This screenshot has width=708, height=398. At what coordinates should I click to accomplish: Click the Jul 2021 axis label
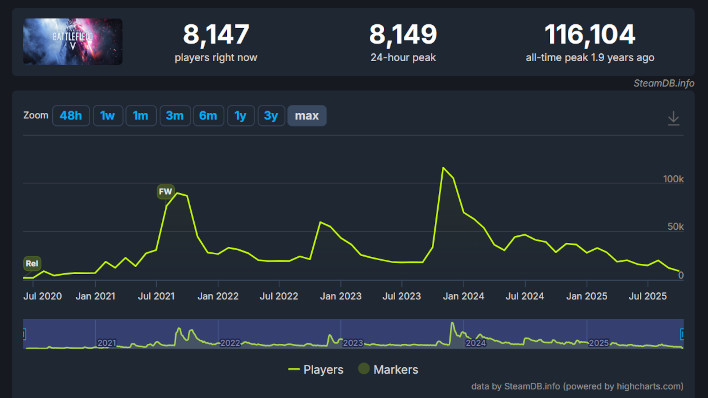tap(156, 296)
